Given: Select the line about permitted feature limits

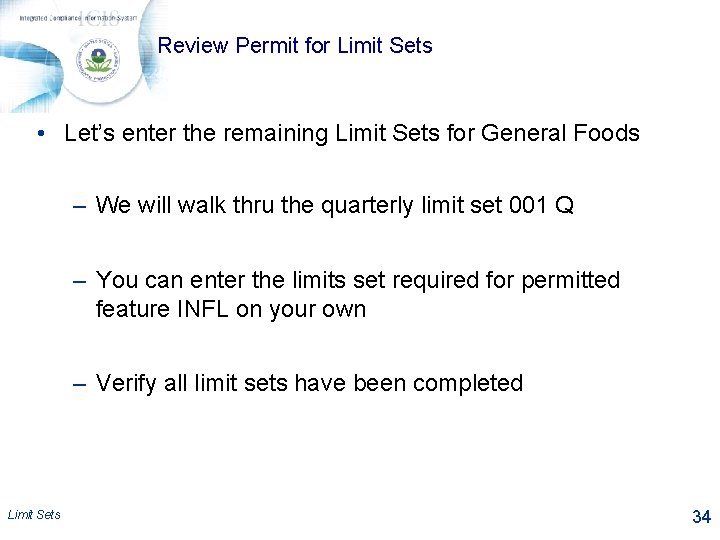Looking at the screenshot, I should [x=358, y=294].
